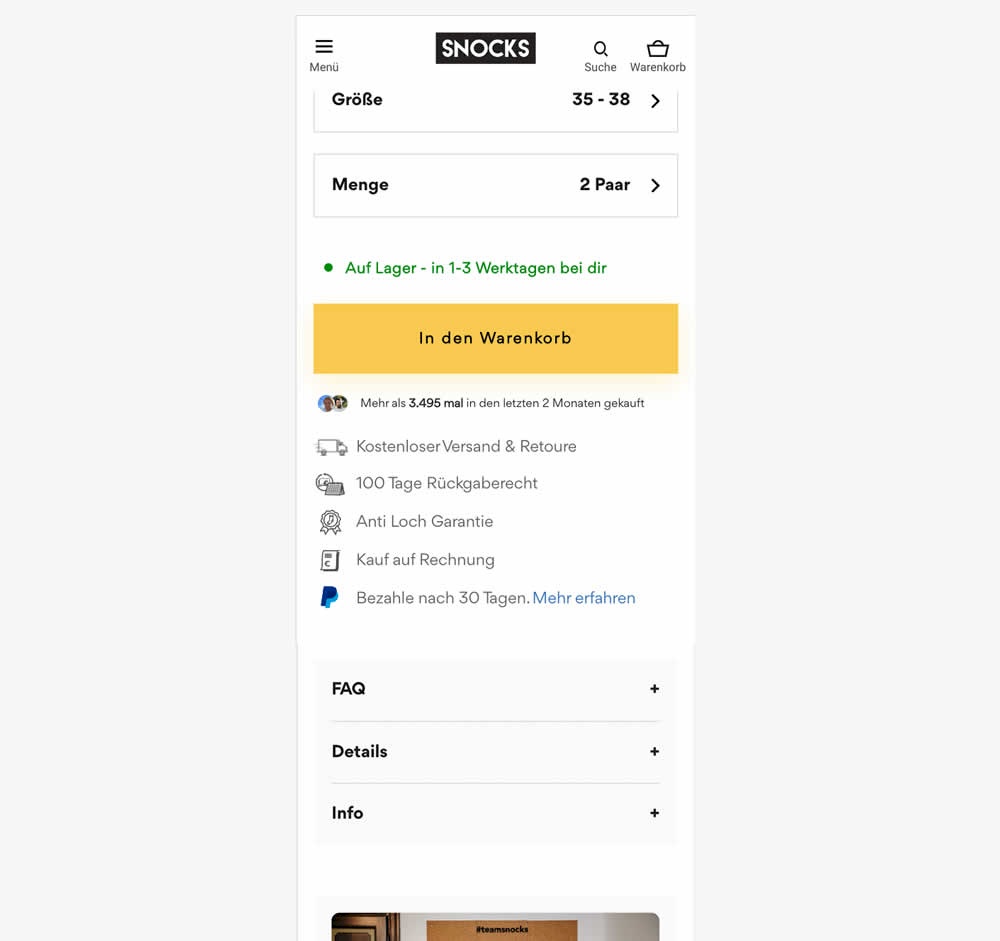Click the Kauf auf Rechnung invoice icon
The width and height of the screenshot is (1000, 941).
(330, 560)
